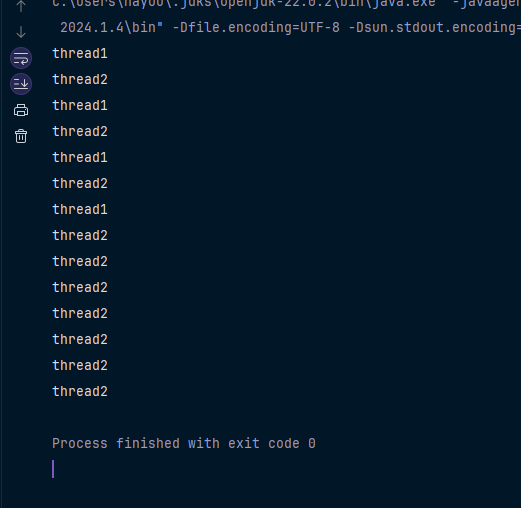Select the first thread1 output line
521x508 pixels.
point(80,54)
